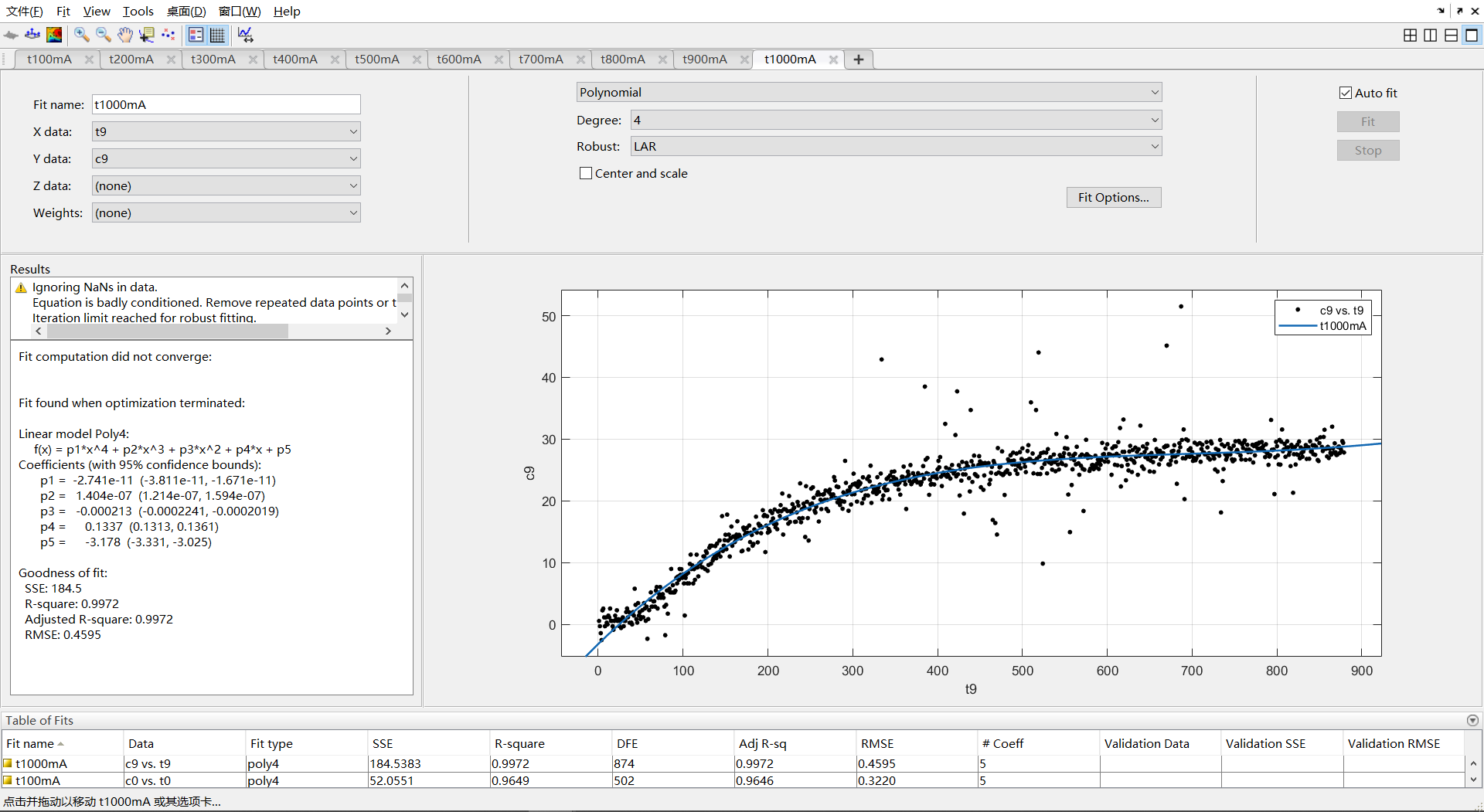Open the Fit menu
Viewport: 1484px width, 812px height.
(x=63, y=11)
